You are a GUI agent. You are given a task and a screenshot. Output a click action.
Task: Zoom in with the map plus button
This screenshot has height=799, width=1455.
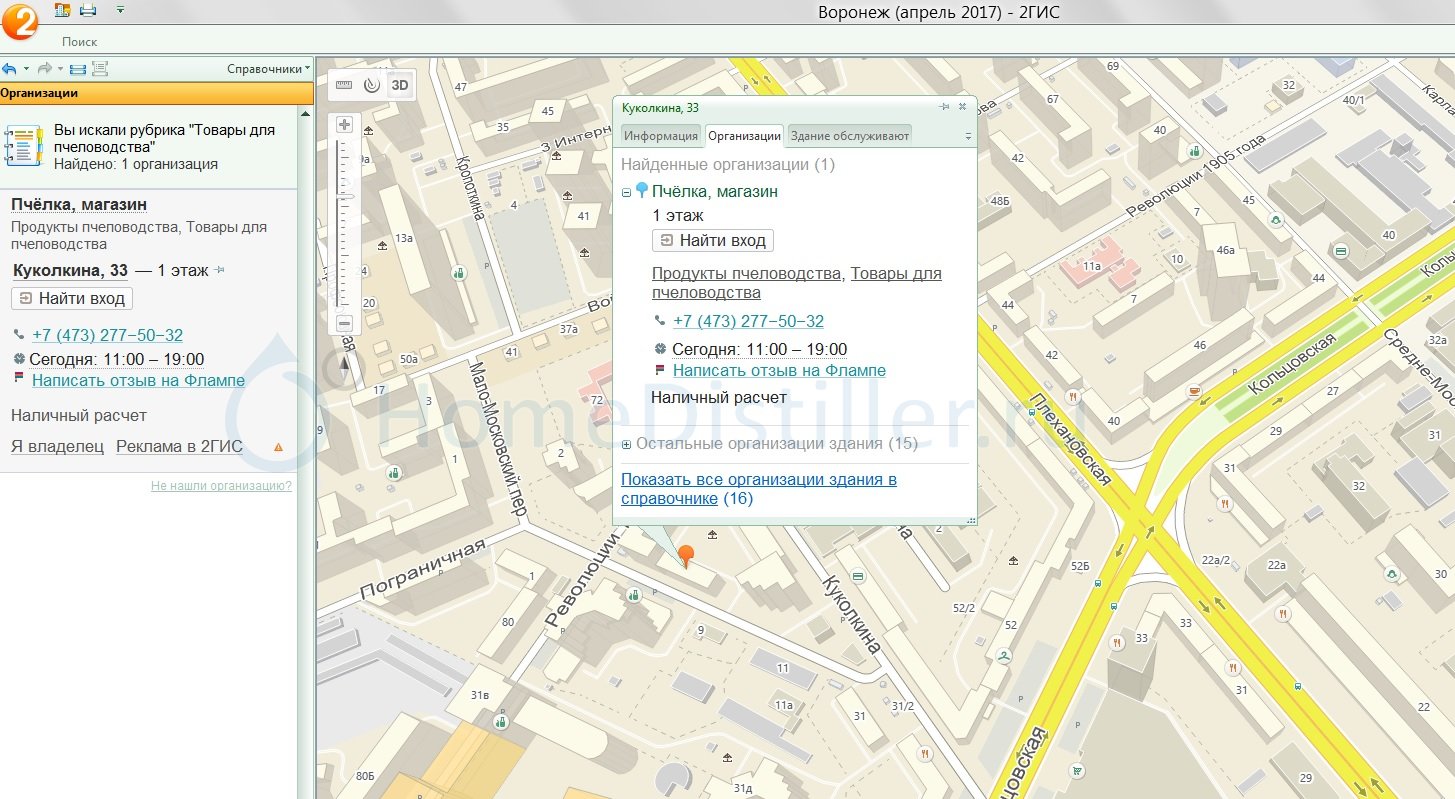click(x=345, y=125)
